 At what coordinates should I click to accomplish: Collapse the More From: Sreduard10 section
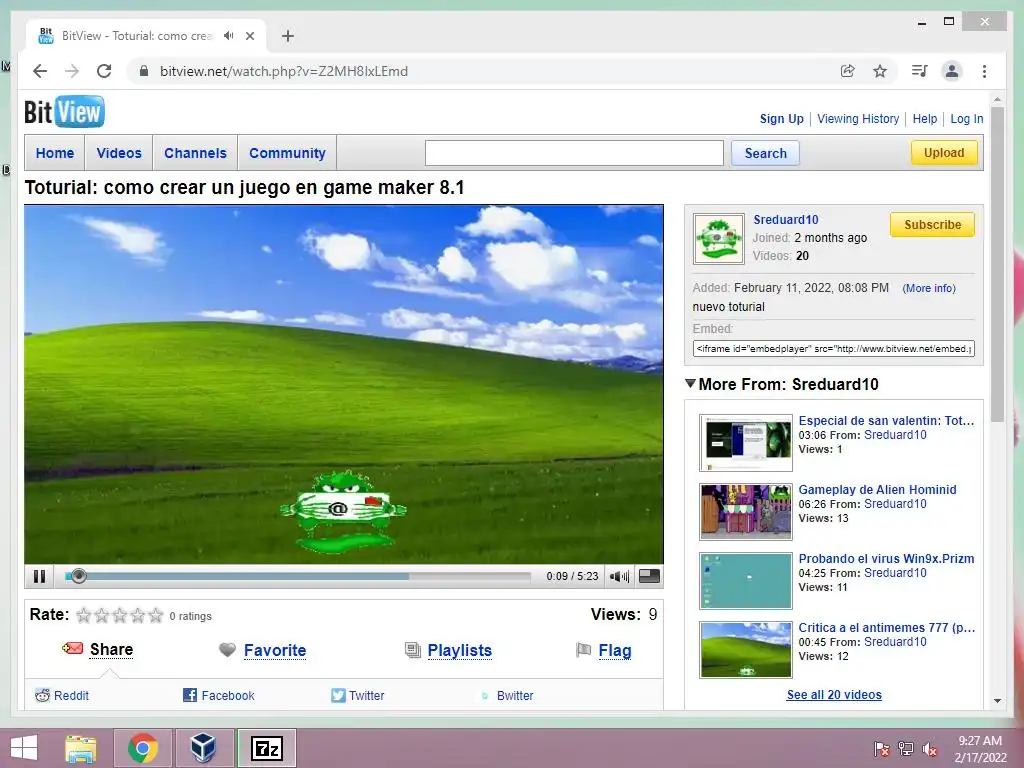tap(690, 383)
